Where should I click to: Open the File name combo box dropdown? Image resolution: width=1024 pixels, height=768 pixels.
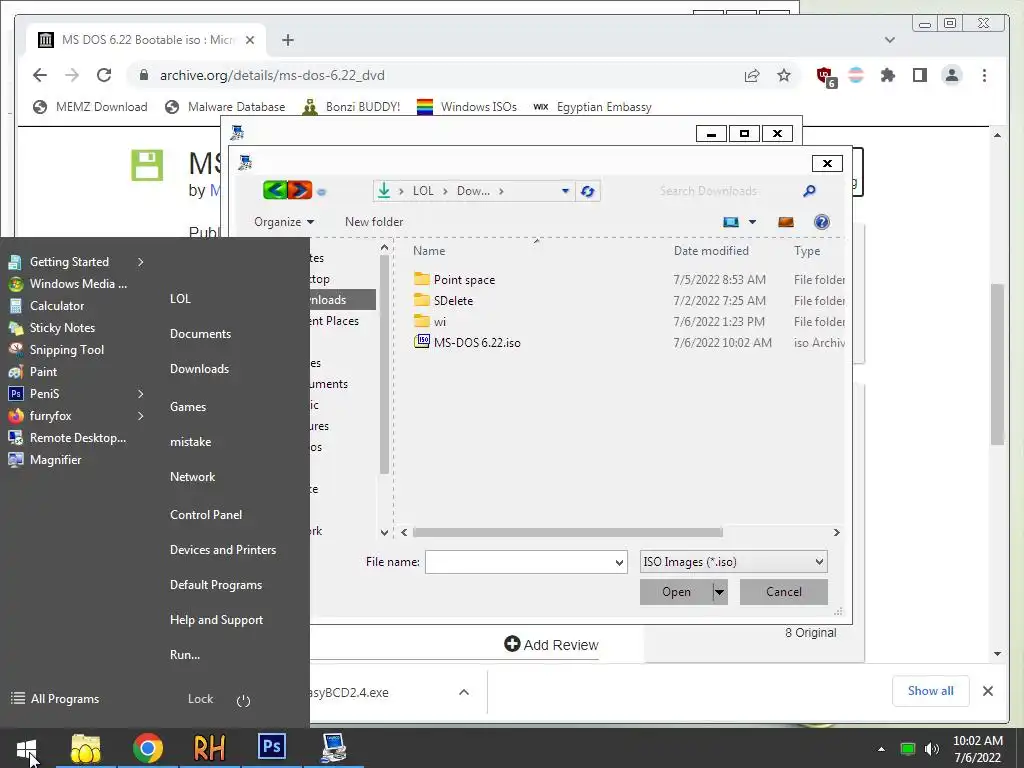pyautogui.click(x=619, y=562)
